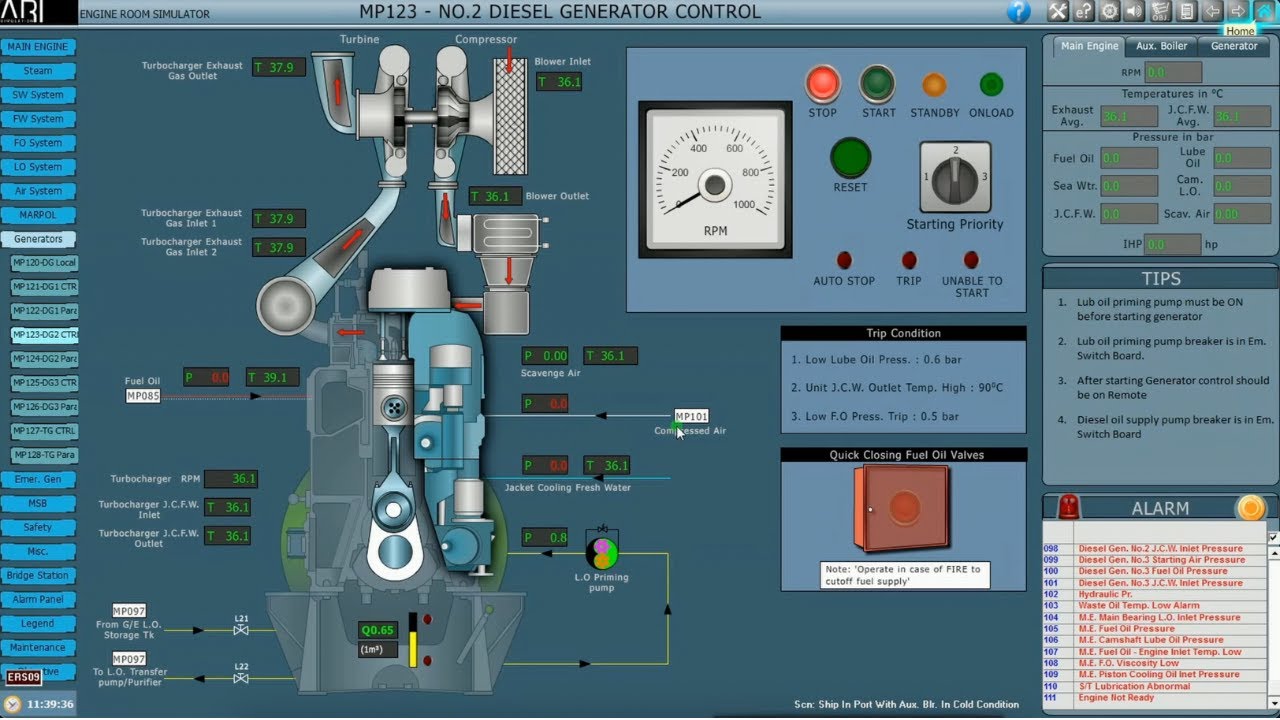Switch to the Generator tab
Image resolution: width=1280 pixels, height=720 pixels.
(x=1234, y=46)
